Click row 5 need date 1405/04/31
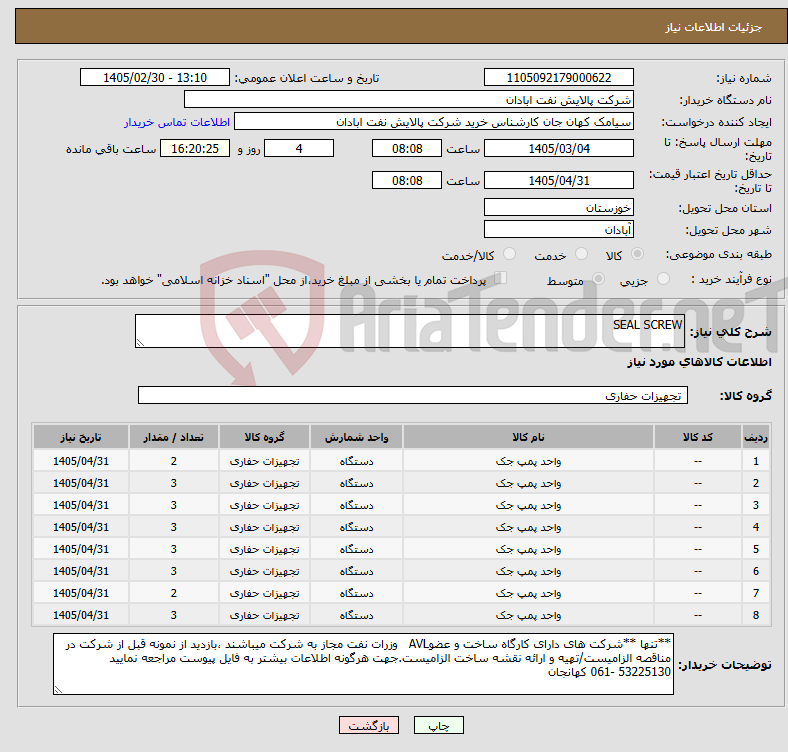This screenshot has height=752, width=788. tap(81, 549)
